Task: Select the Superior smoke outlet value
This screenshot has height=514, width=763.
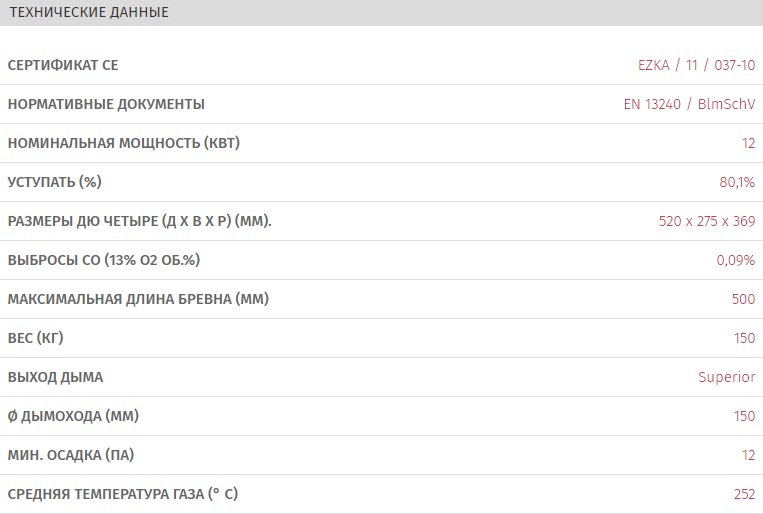Action: pyautogui.click(x=726, y=377)
